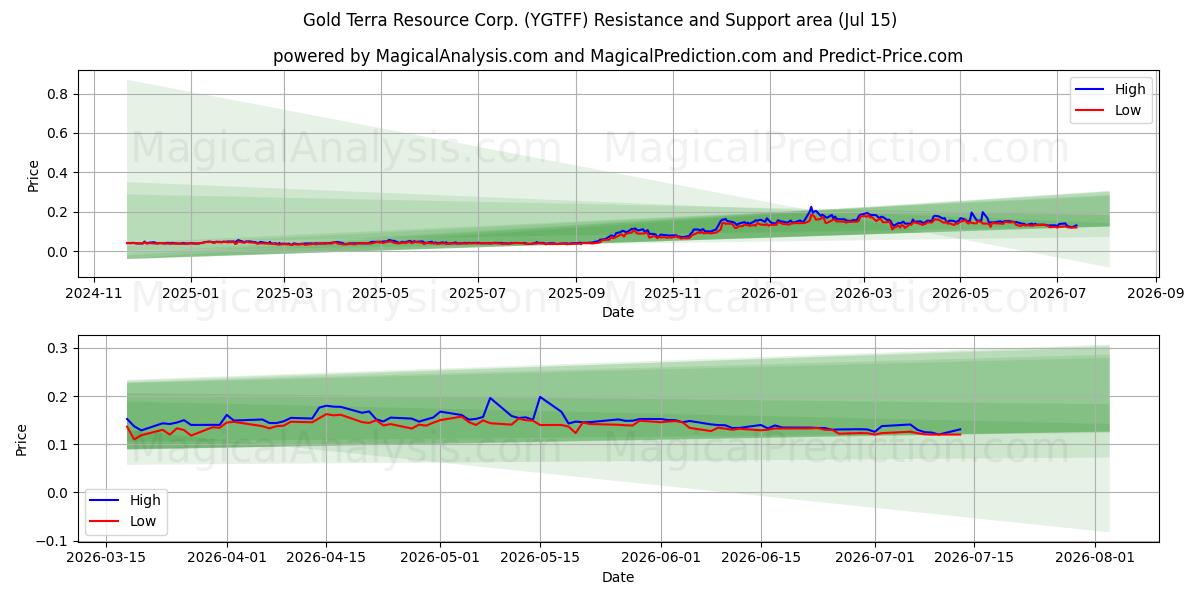
Task: Click bottom chart x-axis label '2026-08-01'
Action: pos(1095,558)
